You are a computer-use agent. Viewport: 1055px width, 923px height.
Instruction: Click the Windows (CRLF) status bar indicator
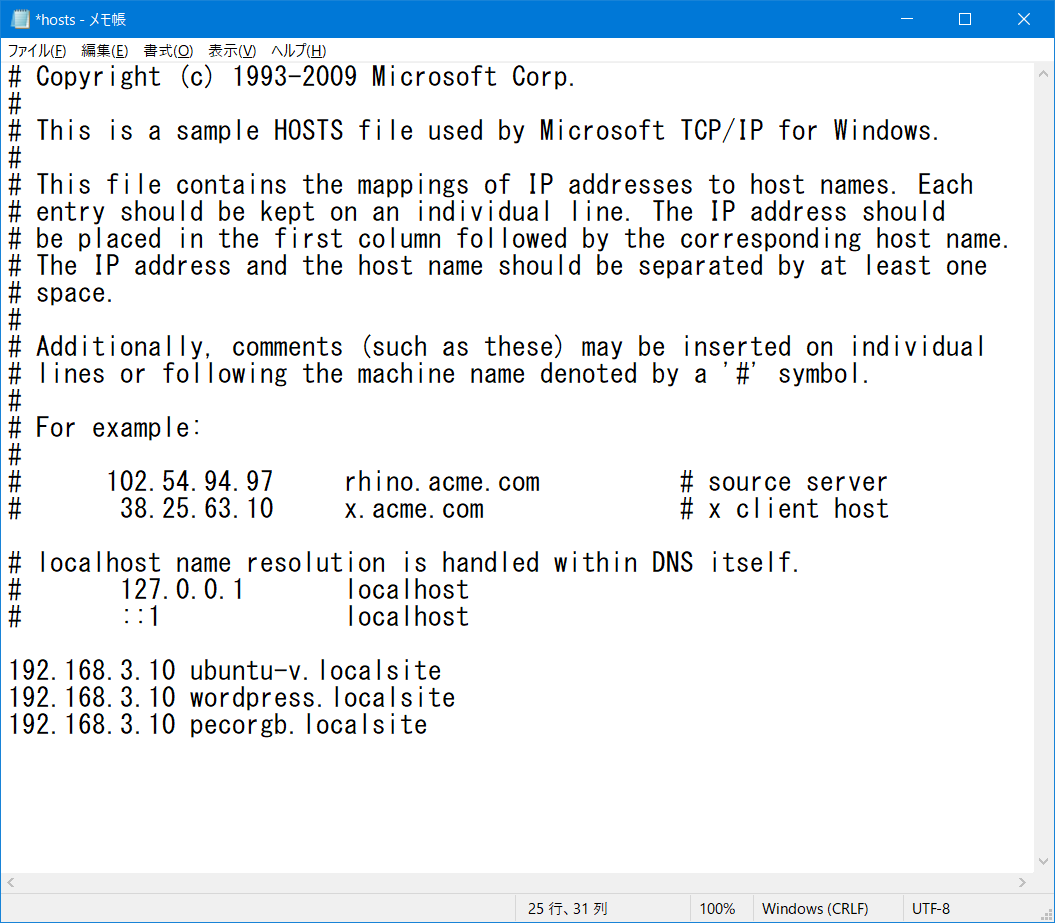coord(815,909)
